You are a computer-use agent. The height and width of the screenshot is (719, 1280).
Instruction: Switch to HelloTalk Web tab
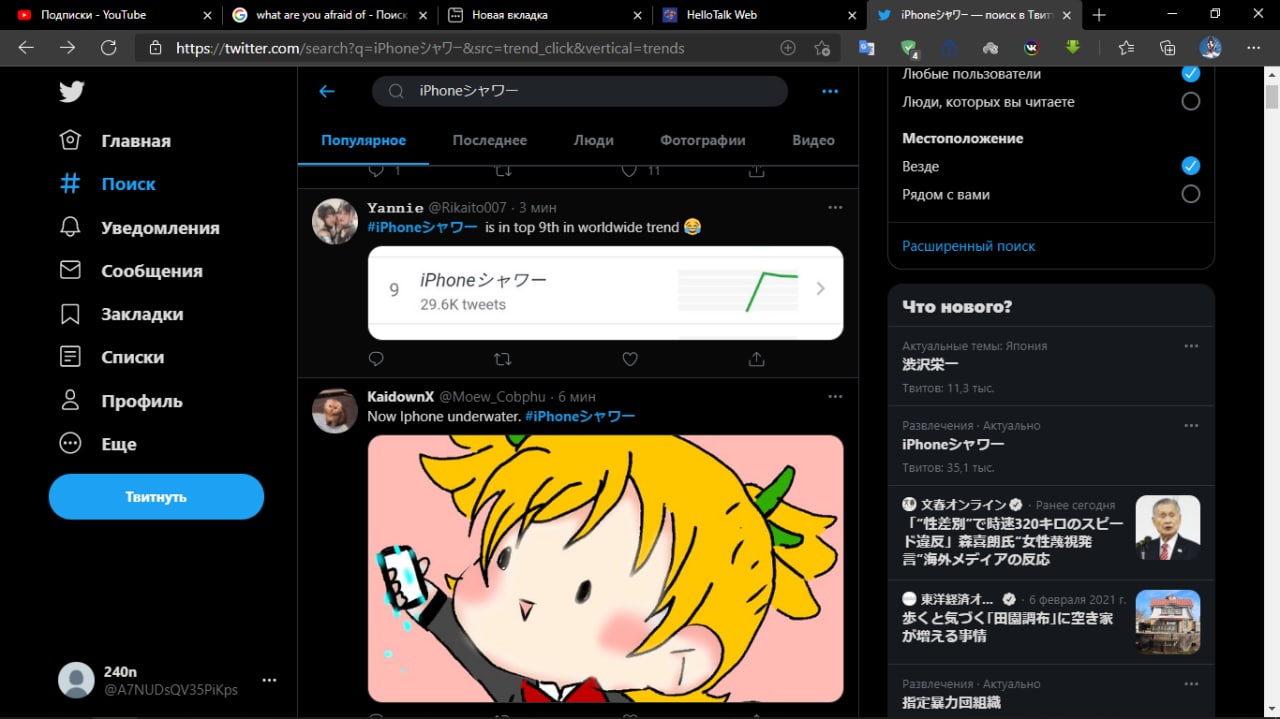(x=757, y=15)
